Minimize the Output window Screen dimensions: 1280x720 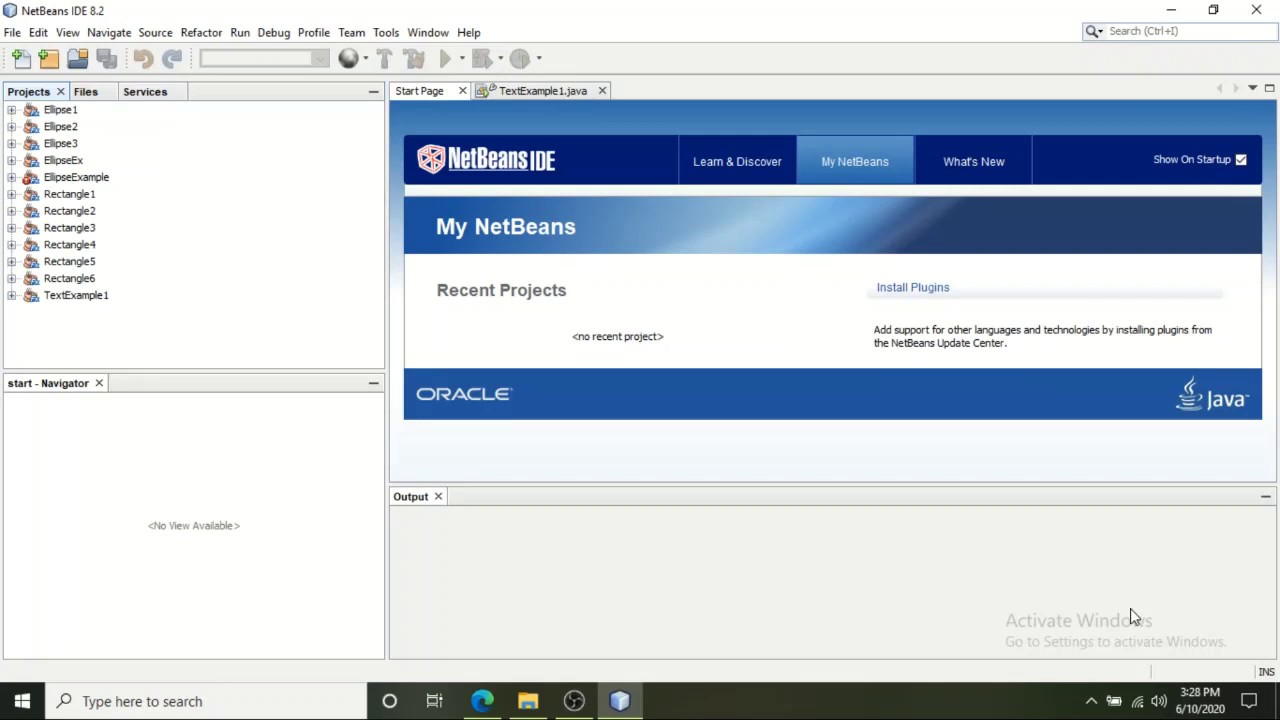pyautogui.click(x=1265, y=496)
